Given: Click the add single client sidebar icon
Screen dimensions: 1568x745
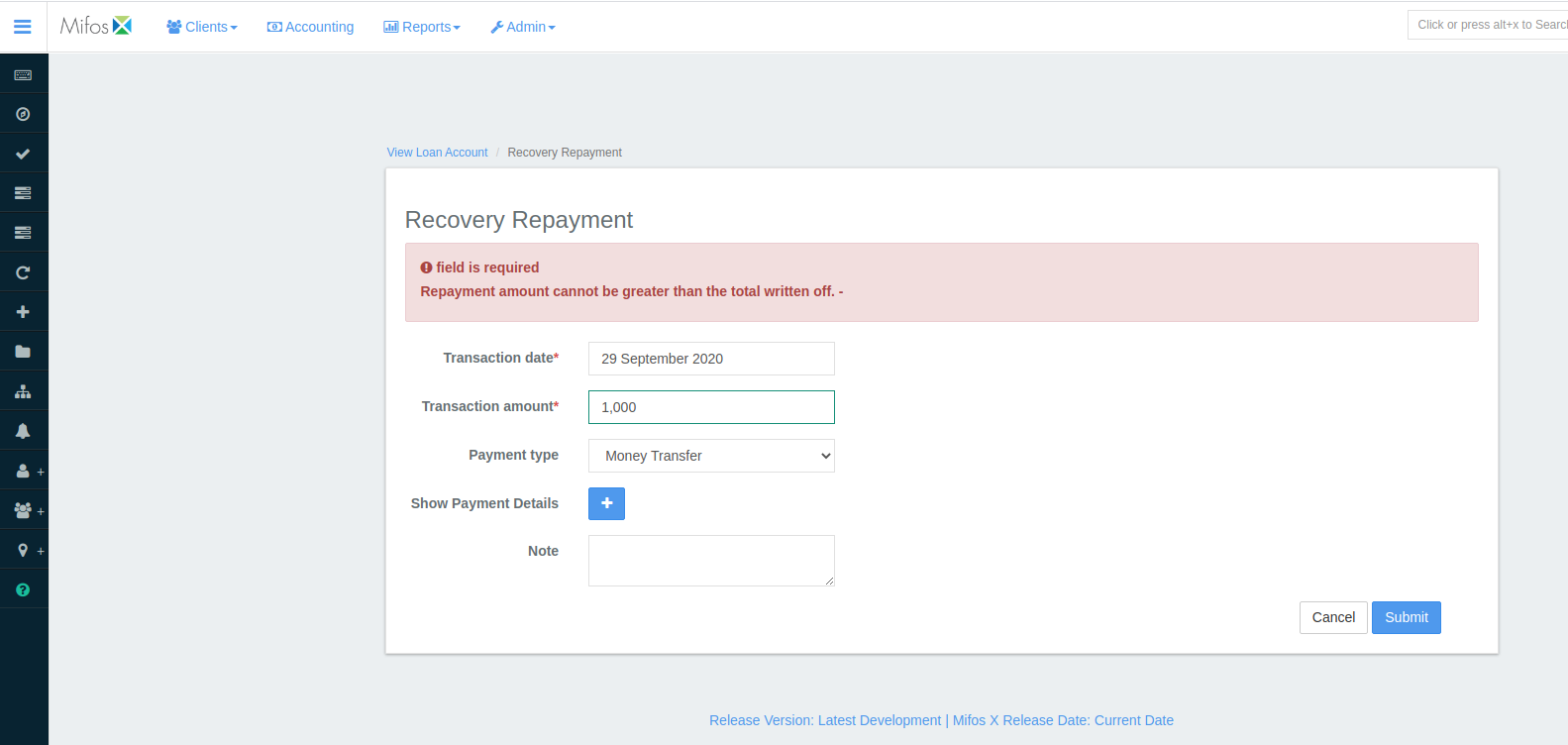Looking at the screenshot, I should pyautogui.click(x=30, y=471).
